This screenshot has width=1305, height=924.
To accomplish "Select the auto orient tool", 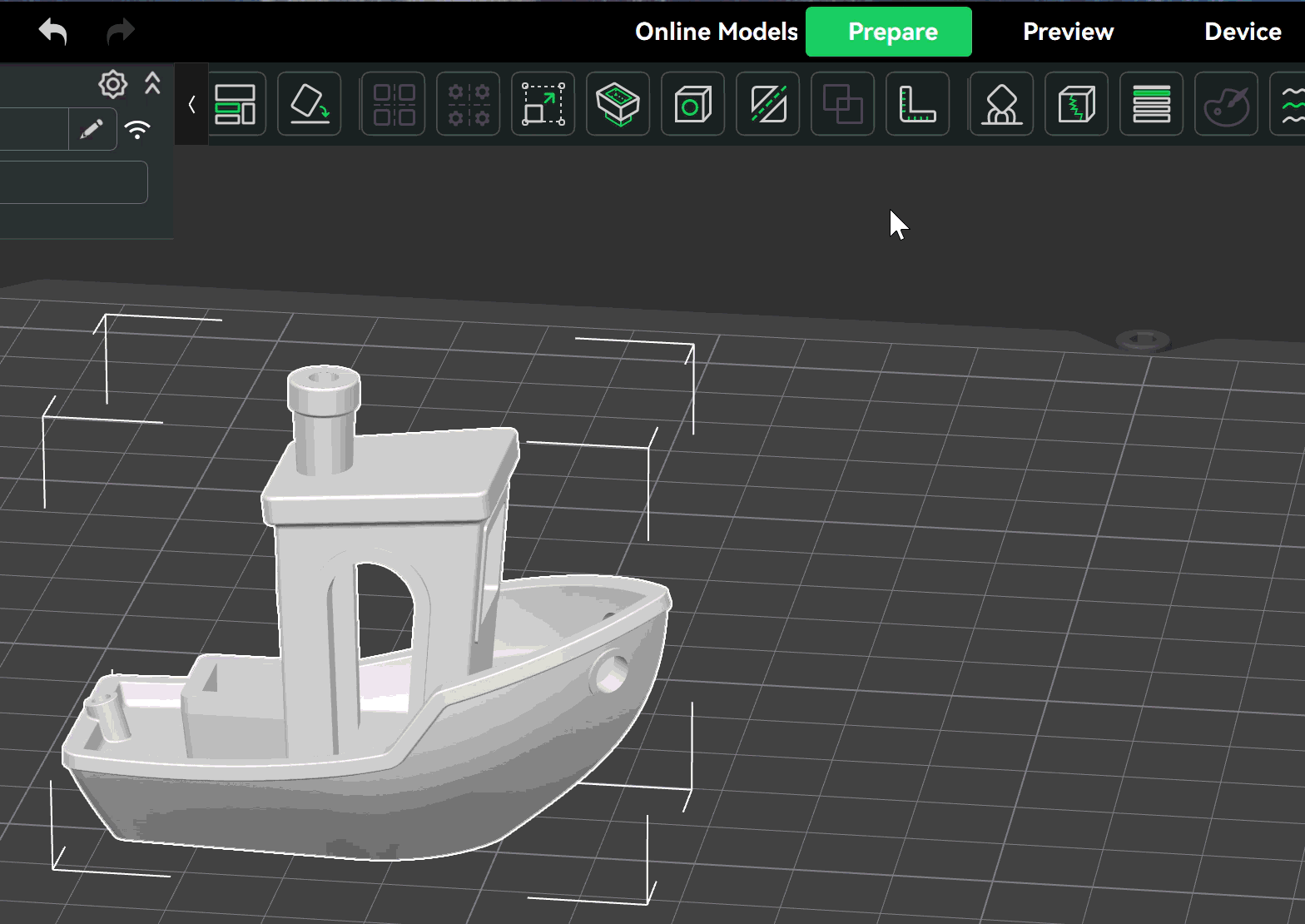I will click(x=310, y=104).
